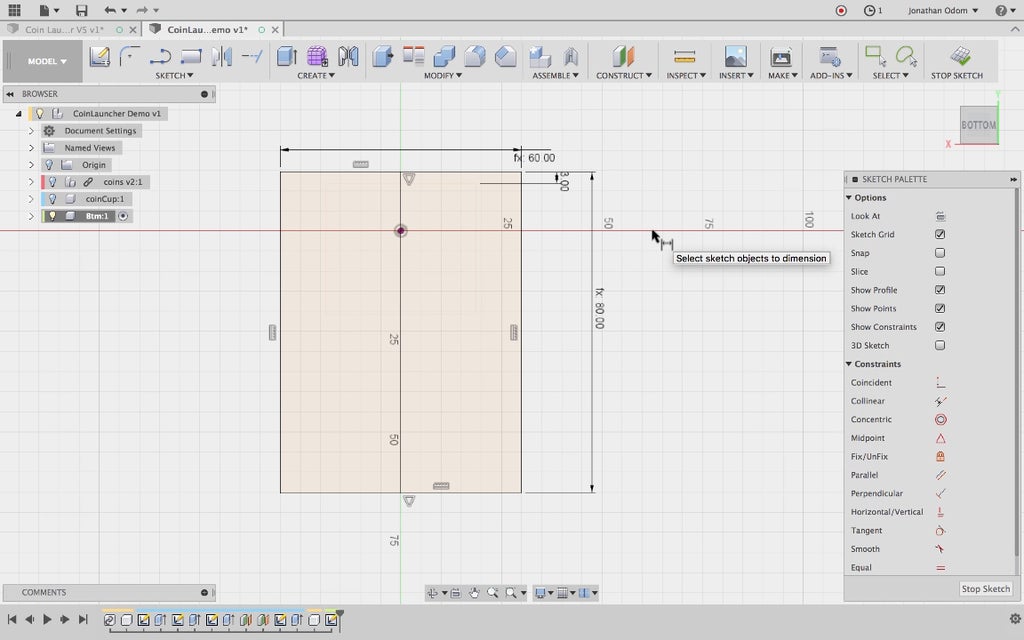Click the timeline play button
1024x640 pixels.
[47, 620]
